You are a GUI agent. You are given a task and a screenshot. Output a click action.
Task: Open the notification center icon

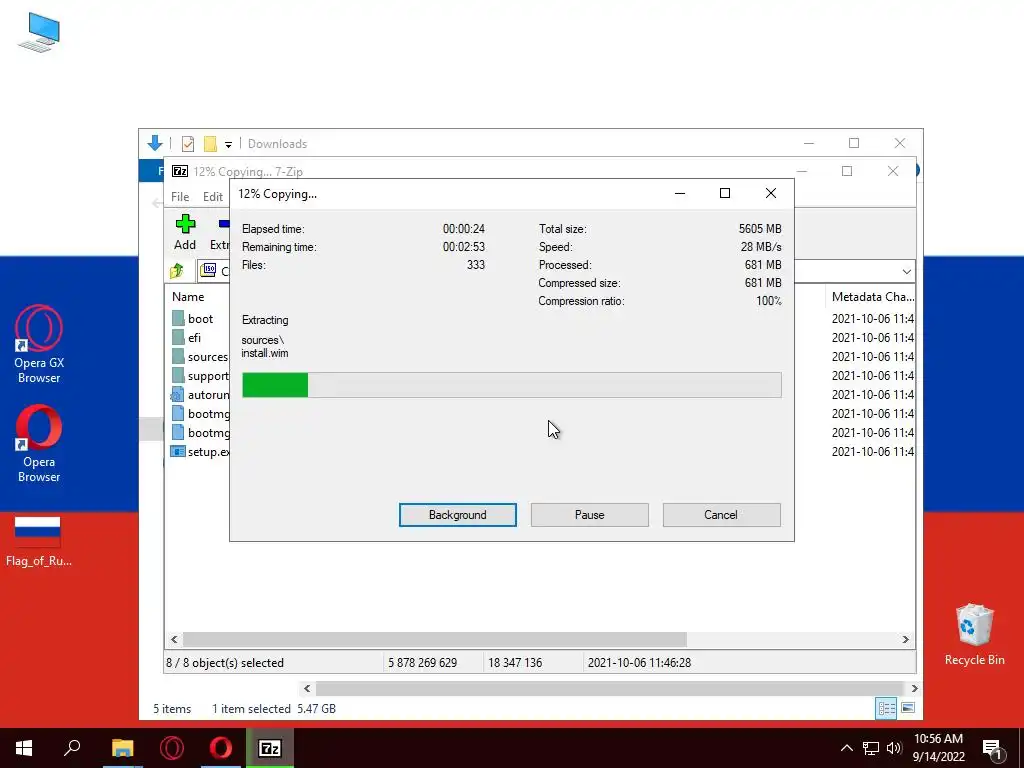992,748
